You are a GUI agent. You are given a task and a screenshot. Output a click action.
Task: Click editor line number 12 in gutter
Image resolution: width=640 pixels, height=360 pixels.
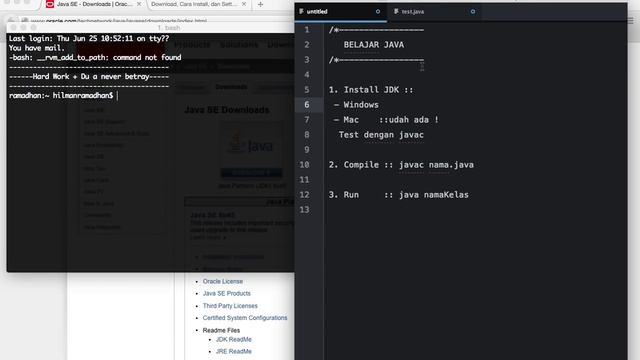[304, 195]
